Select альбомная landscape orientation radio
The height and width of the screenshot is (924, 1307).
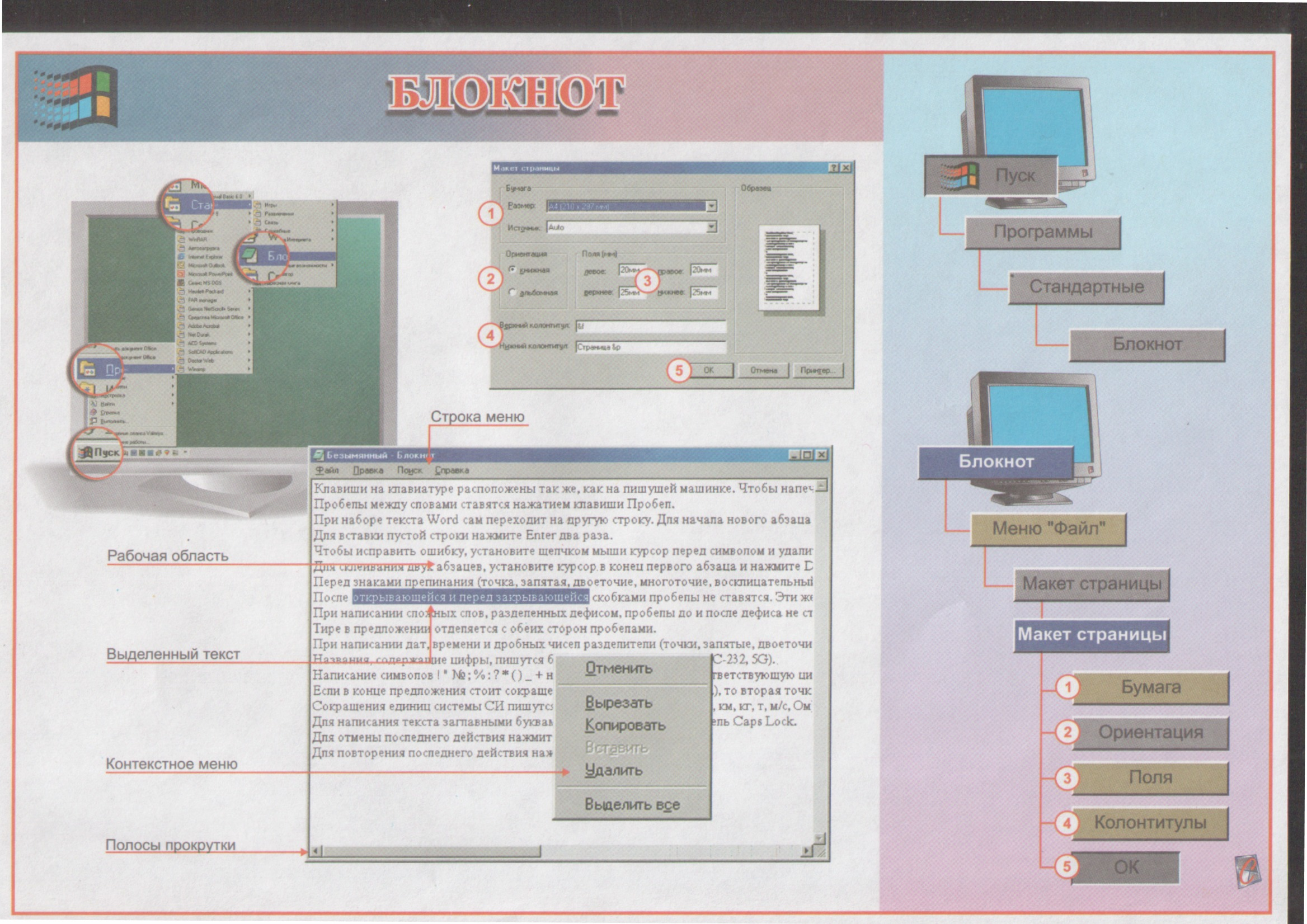pyautogui.click(x=513, y=292)
